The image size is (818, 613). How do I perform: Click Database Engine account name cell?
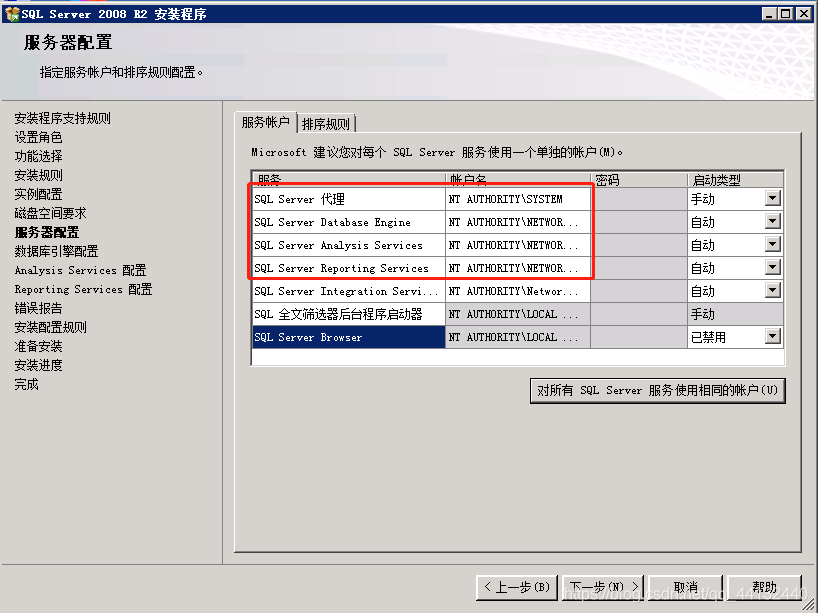pos(518,222)
